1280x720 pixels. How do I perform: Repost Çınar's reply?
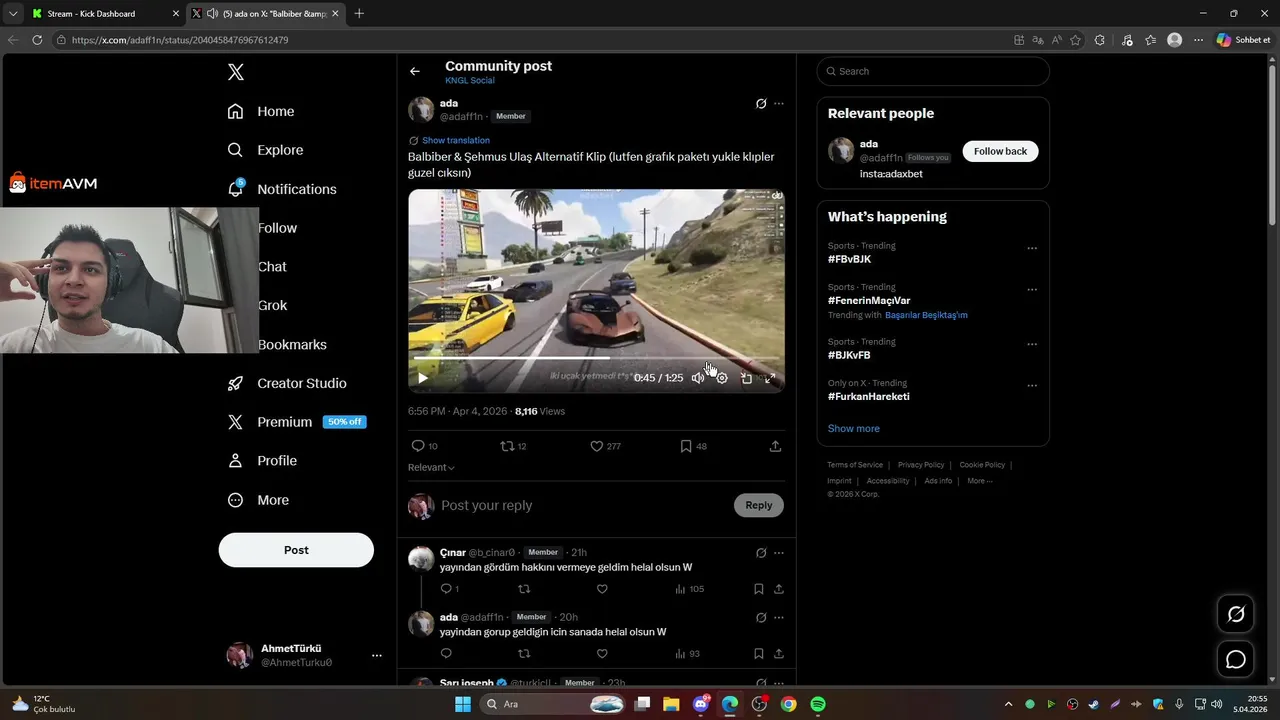(524, 589)
